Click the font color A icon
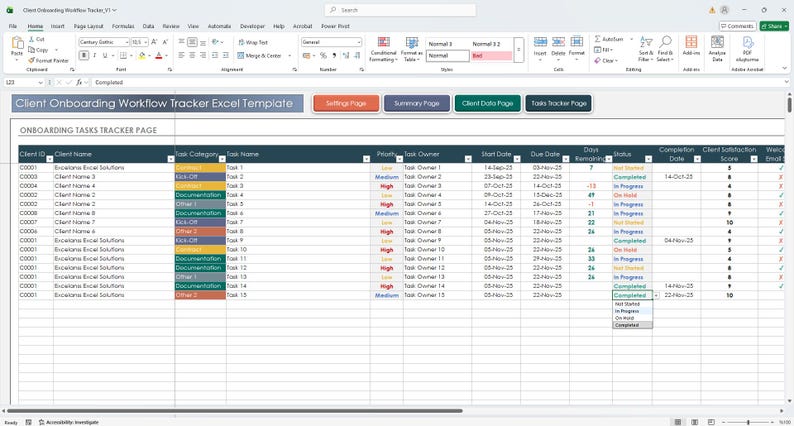The height and width of the screenshot is (426, 794). click(158, 55)
